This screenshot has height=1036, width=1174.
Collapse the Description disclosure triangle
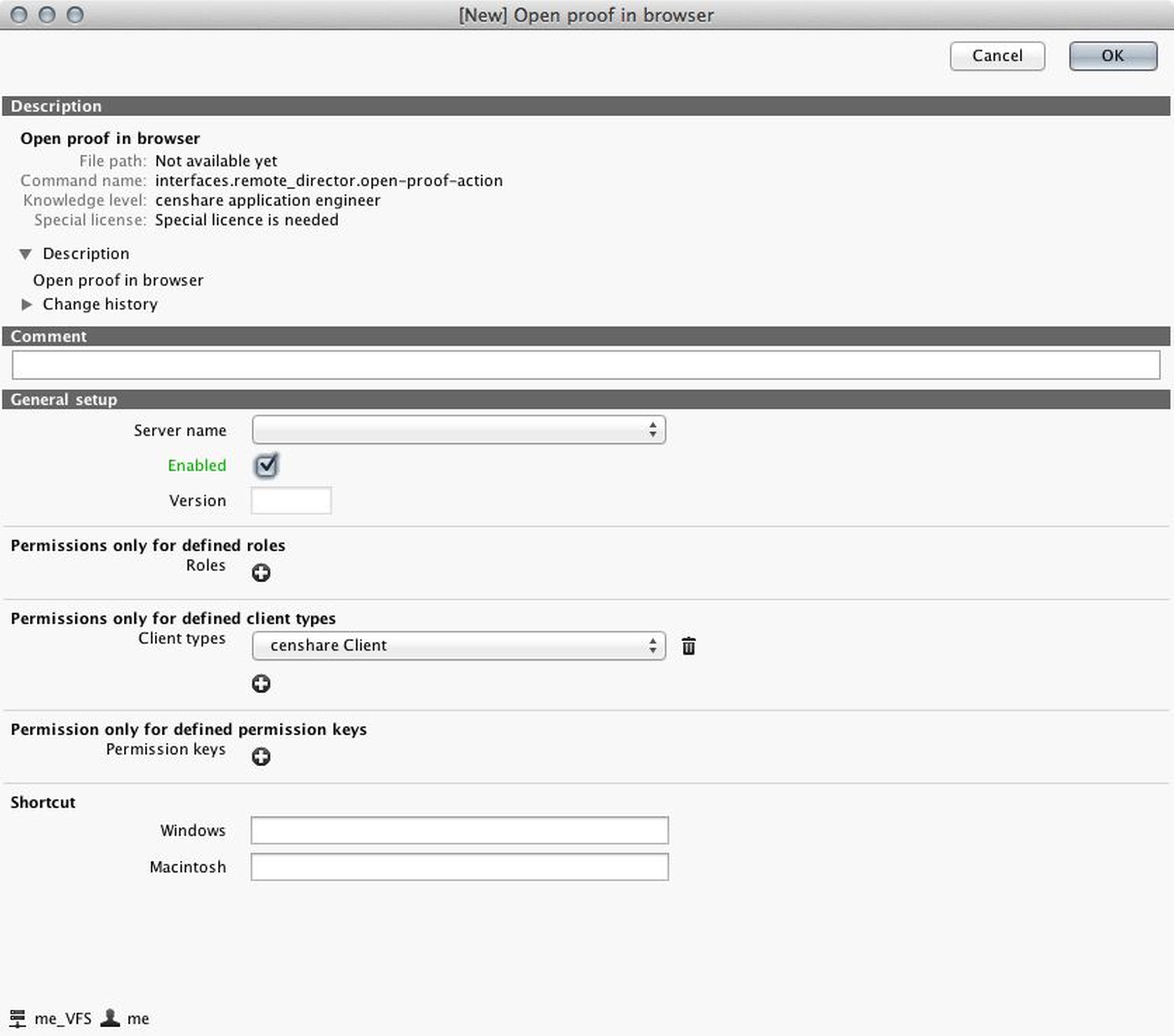[25, 254]
